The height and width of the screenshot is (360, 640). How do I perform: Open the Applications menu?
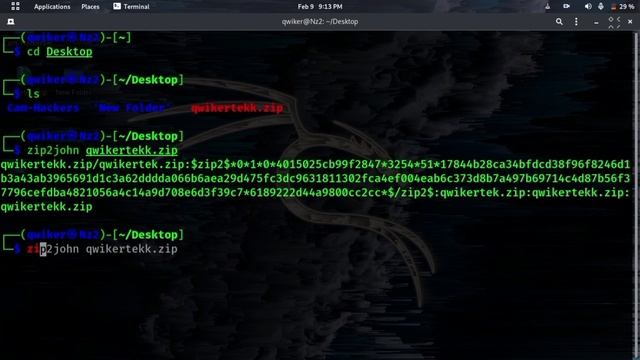(52, 7)
